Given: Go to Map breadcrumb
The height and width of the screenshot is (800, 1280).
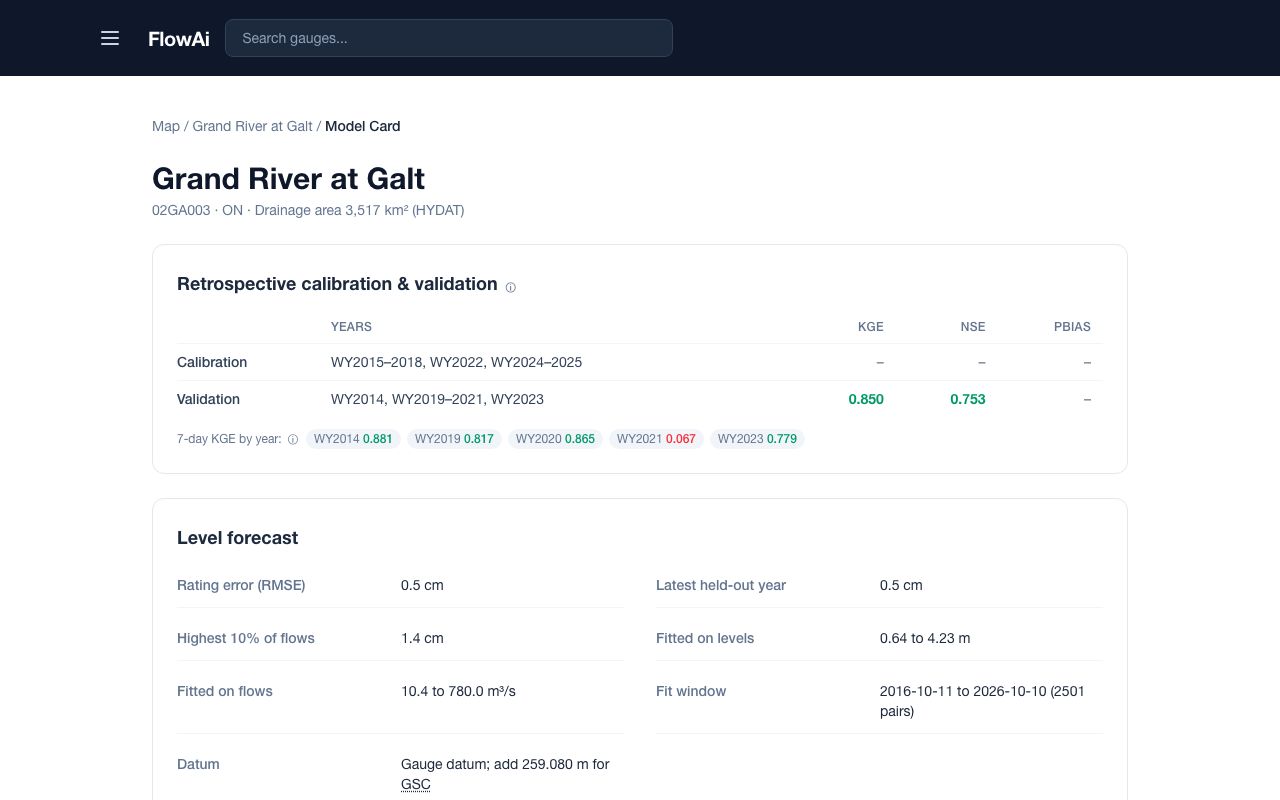Looking at the screenshot, I should tap(166, 126).
